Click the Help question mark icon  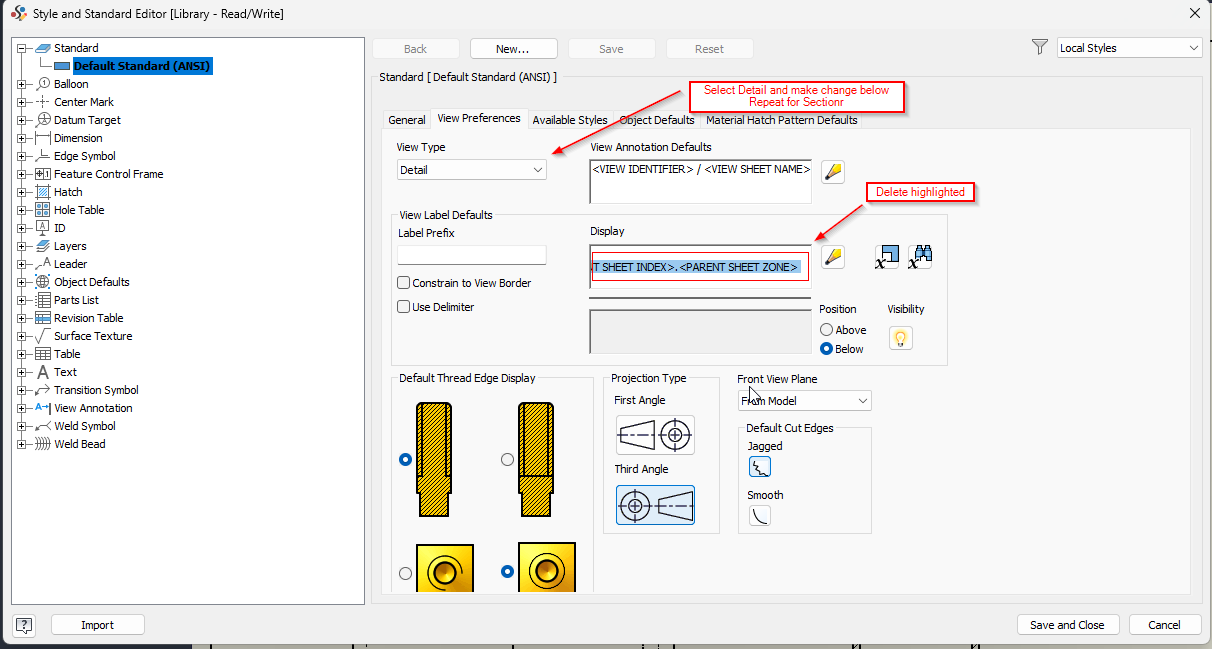pos(23,624)
